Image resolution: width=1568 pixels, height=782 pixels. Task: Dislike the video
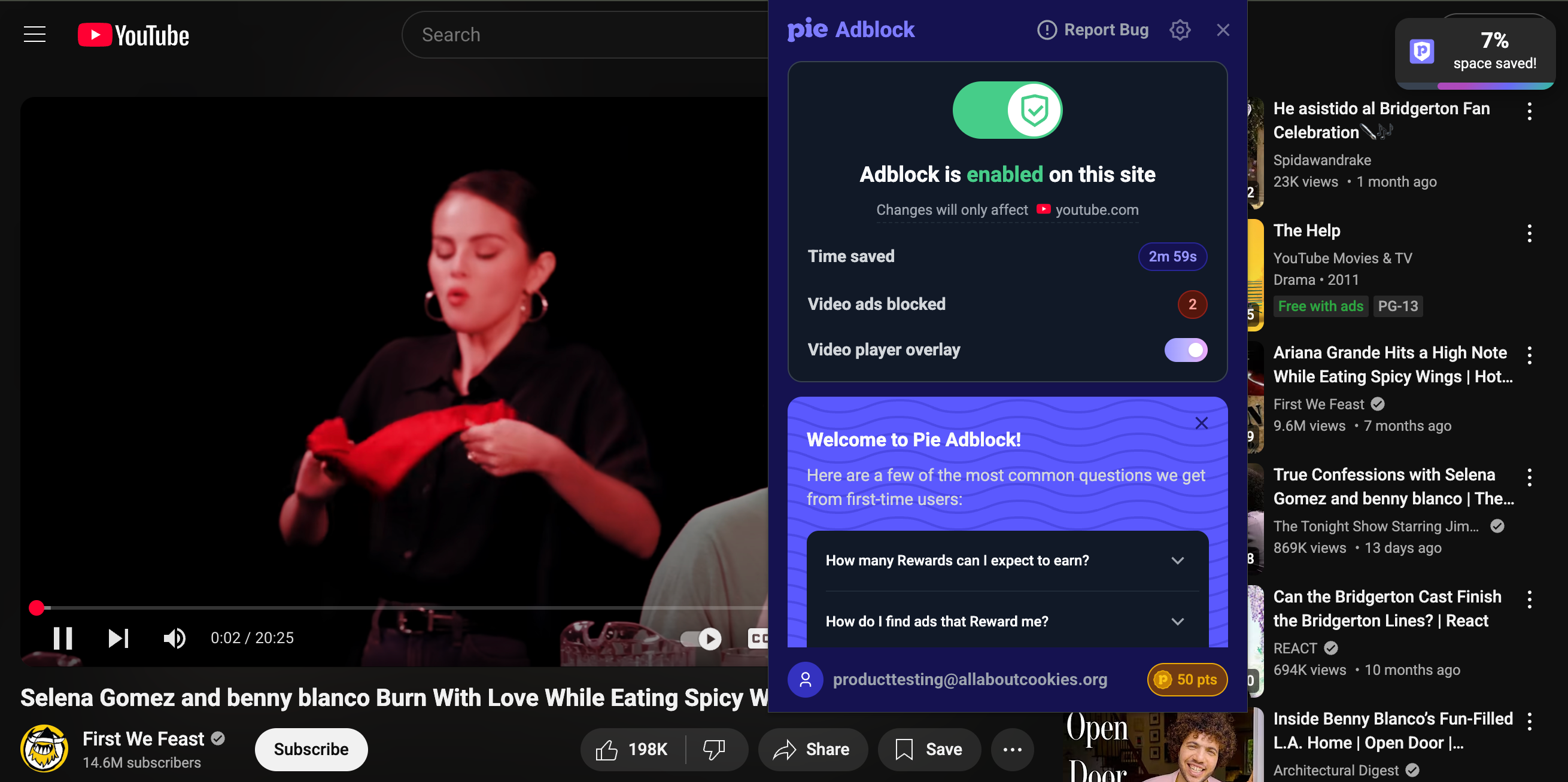[x=715, y=749]
